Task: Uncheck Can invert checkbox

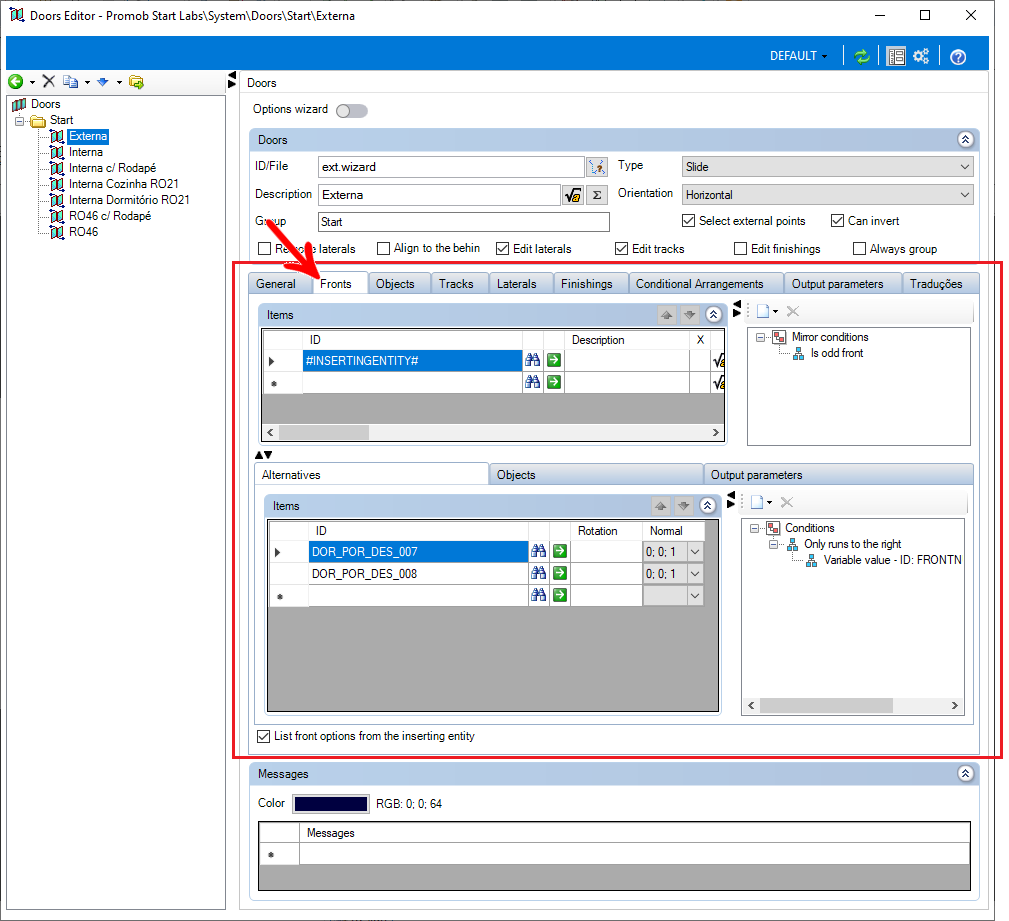Action: pos(837,221)
